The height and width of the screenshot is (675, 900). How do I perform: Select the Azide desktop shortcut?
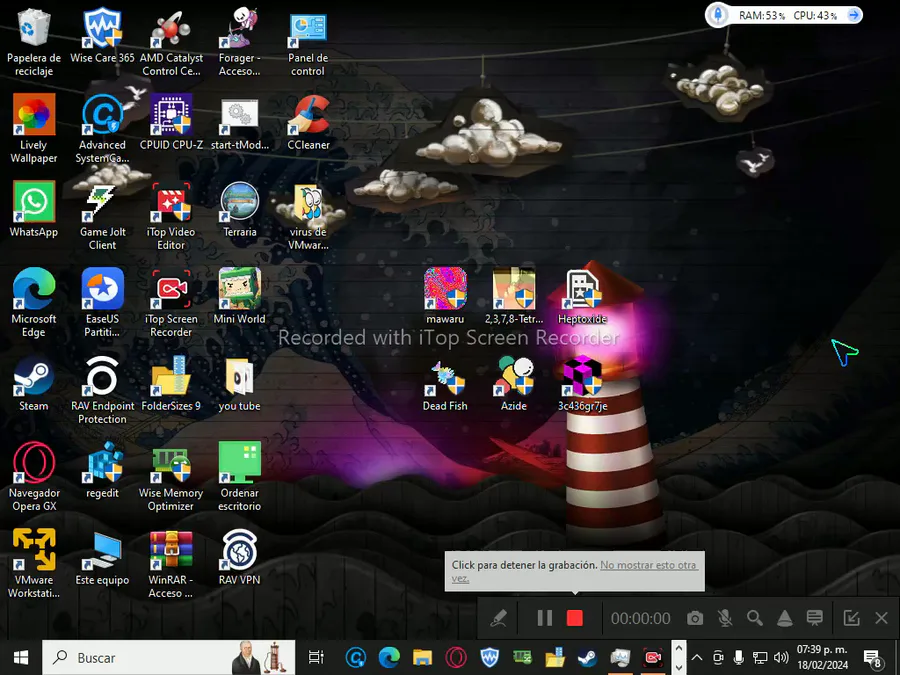tap(514, 383)
